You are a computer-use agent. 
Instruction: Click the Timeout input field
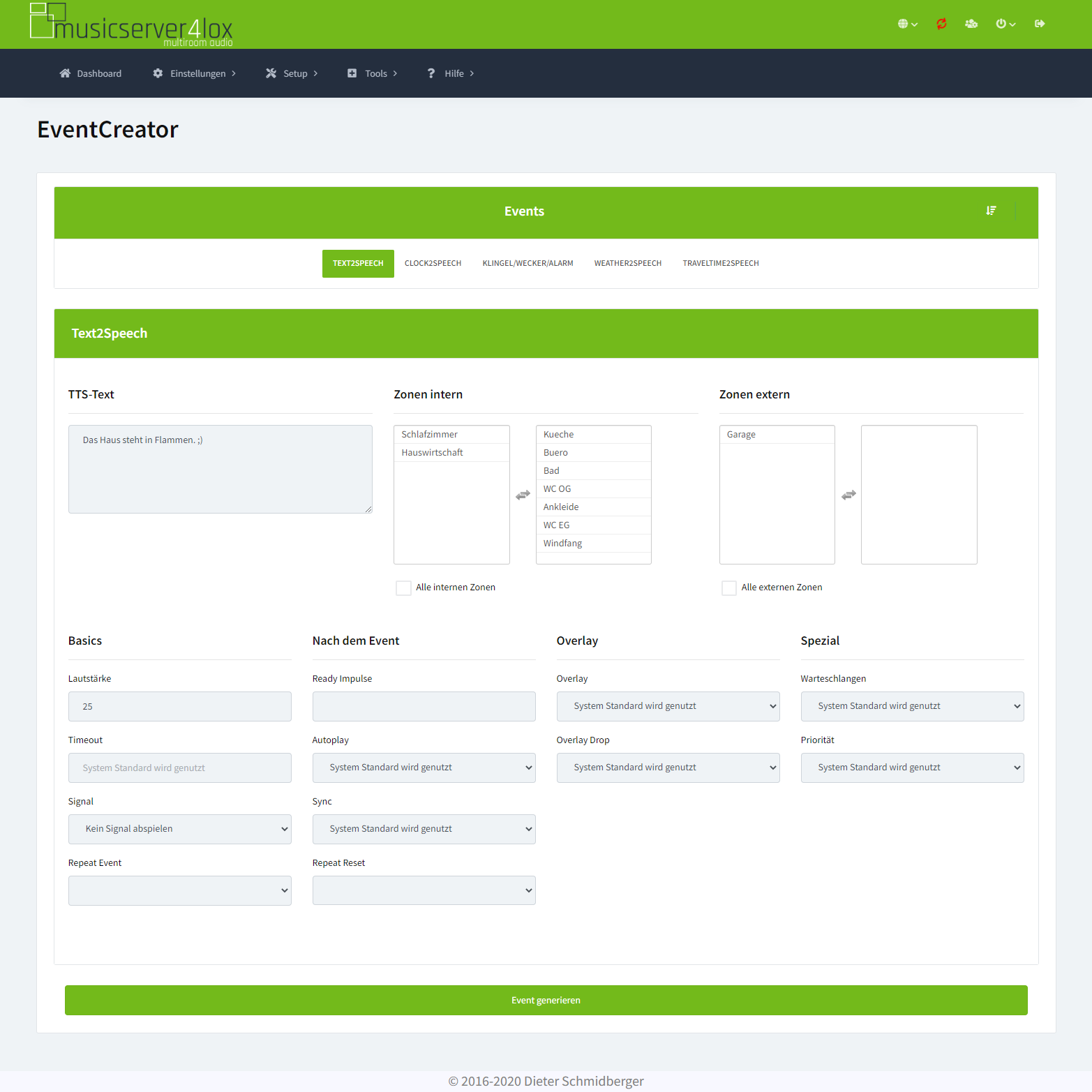coord(180,768)
